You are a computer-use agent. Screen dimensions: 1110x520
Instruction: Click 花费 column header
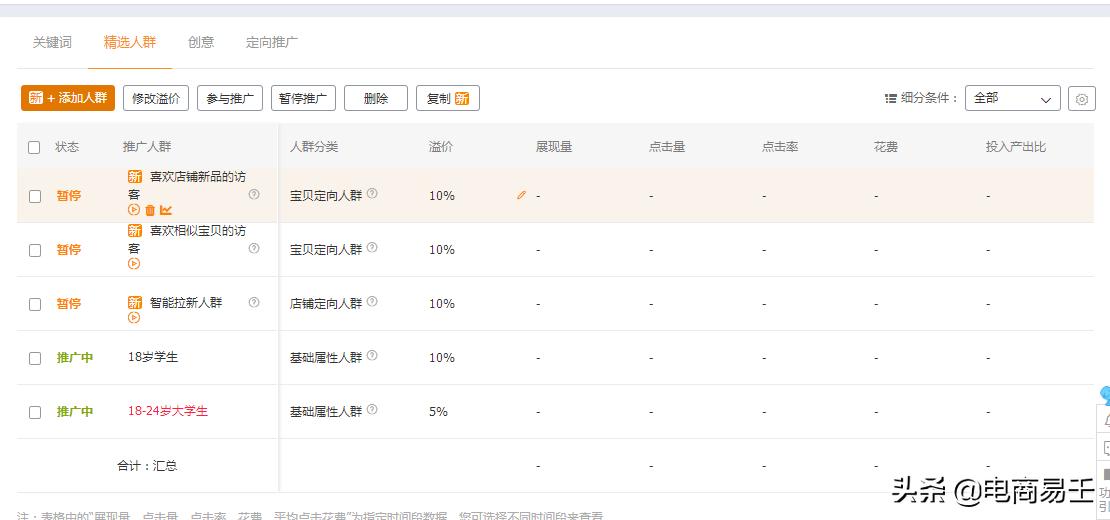886,147
